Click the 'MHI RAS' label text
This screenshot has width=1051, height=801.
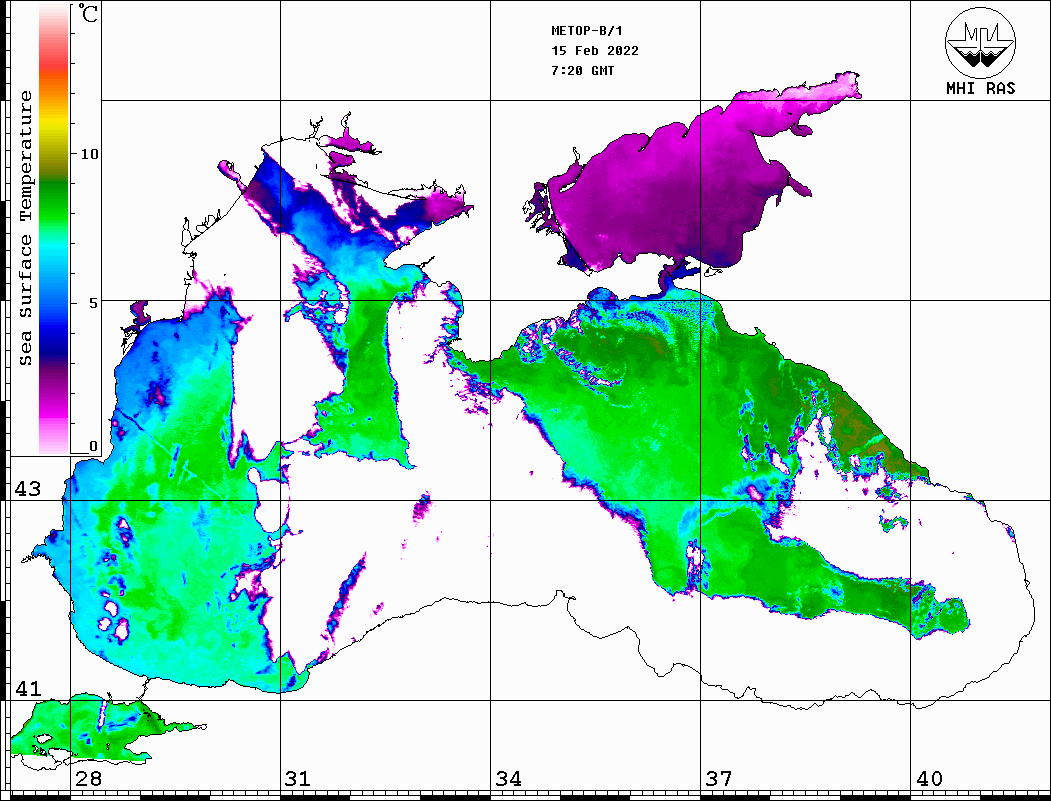click(980, 88)
